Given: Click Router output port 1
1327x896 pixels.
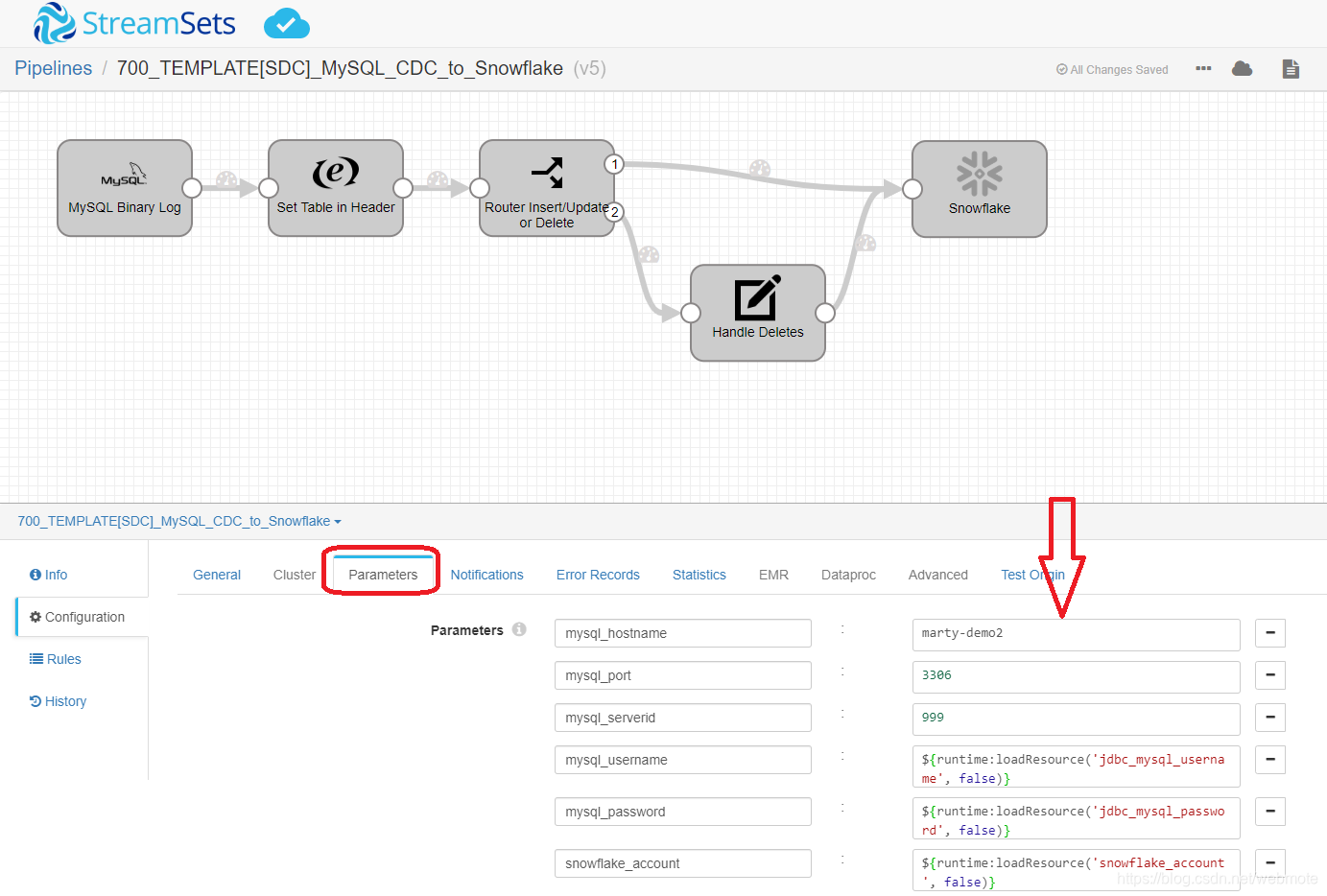Looking at the screenshot, I should click(614, 164).
